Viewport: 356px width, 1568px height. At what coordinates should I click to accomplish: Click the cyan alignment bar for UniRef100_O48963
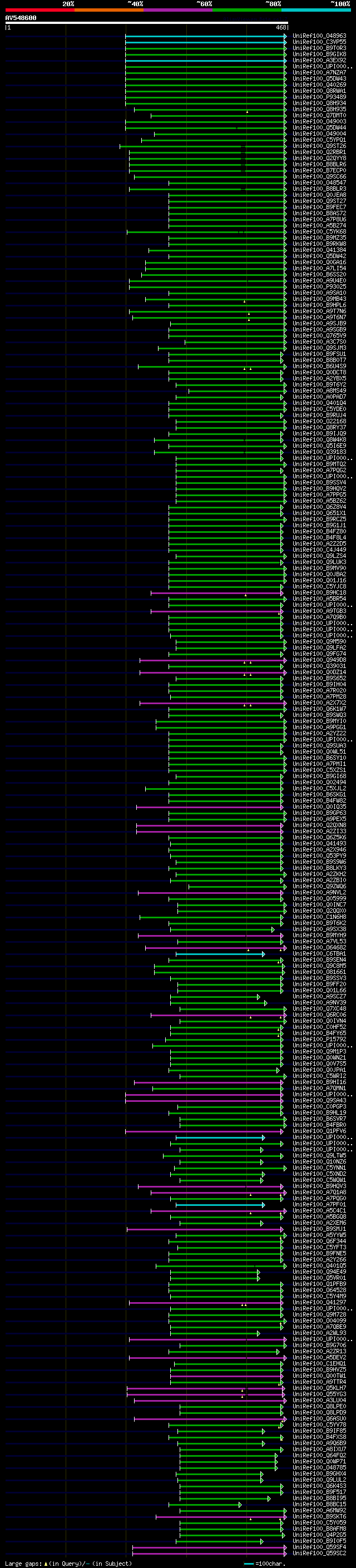click(x=206, y=37)
